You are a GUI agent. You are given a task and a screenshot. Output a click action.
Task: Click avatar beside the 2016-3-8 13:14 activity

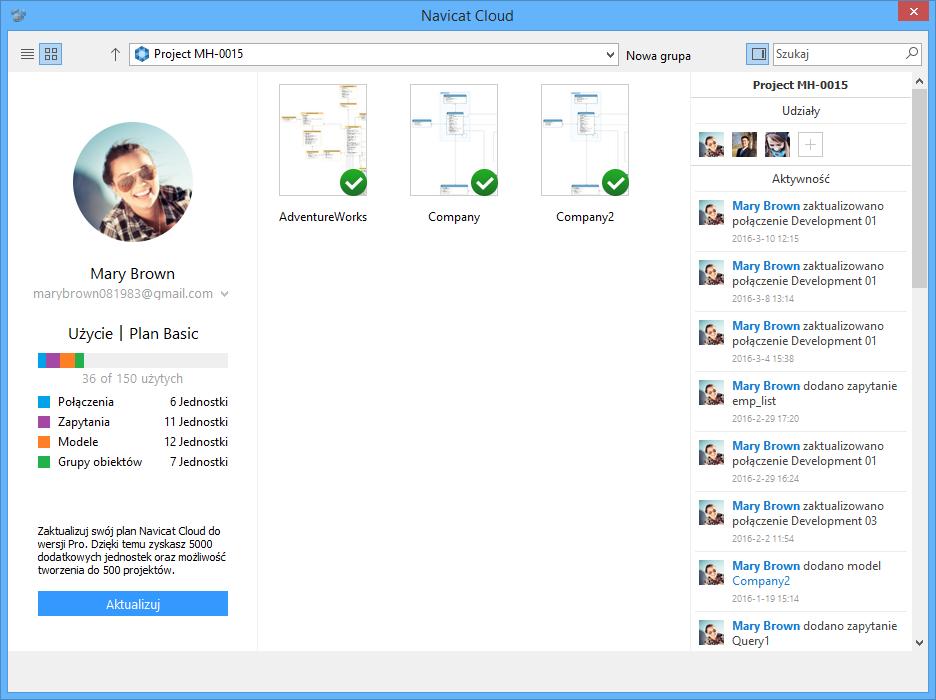tap(712, 273)
